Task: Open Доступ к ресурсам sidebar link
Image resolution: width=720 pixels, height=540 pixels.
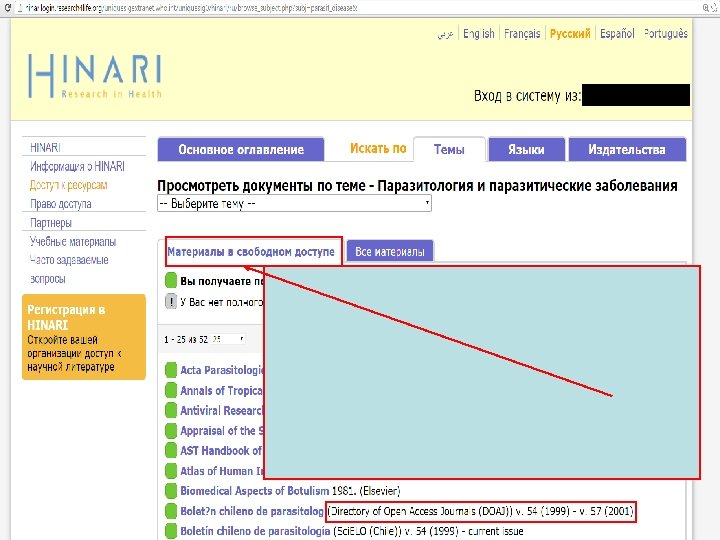Action: pyautogui.click(x=68, y=185)
